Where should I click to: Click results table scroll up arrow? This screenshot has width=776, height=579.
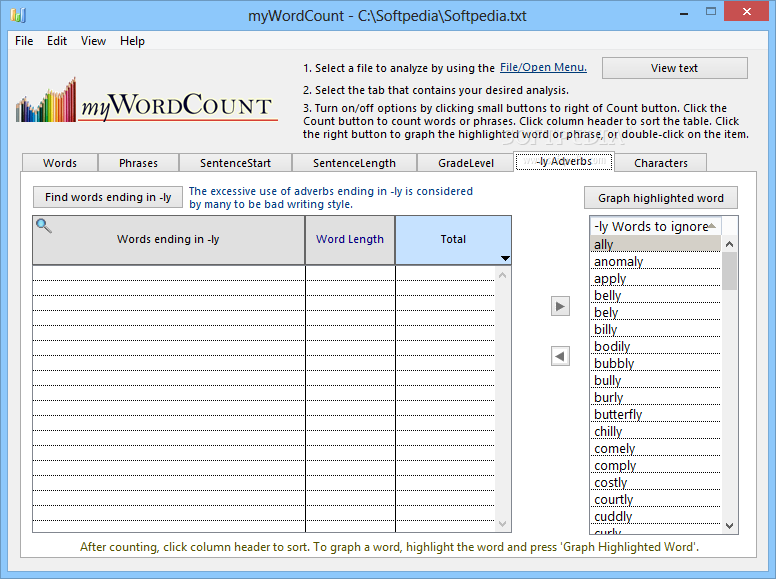pos(502,275)
